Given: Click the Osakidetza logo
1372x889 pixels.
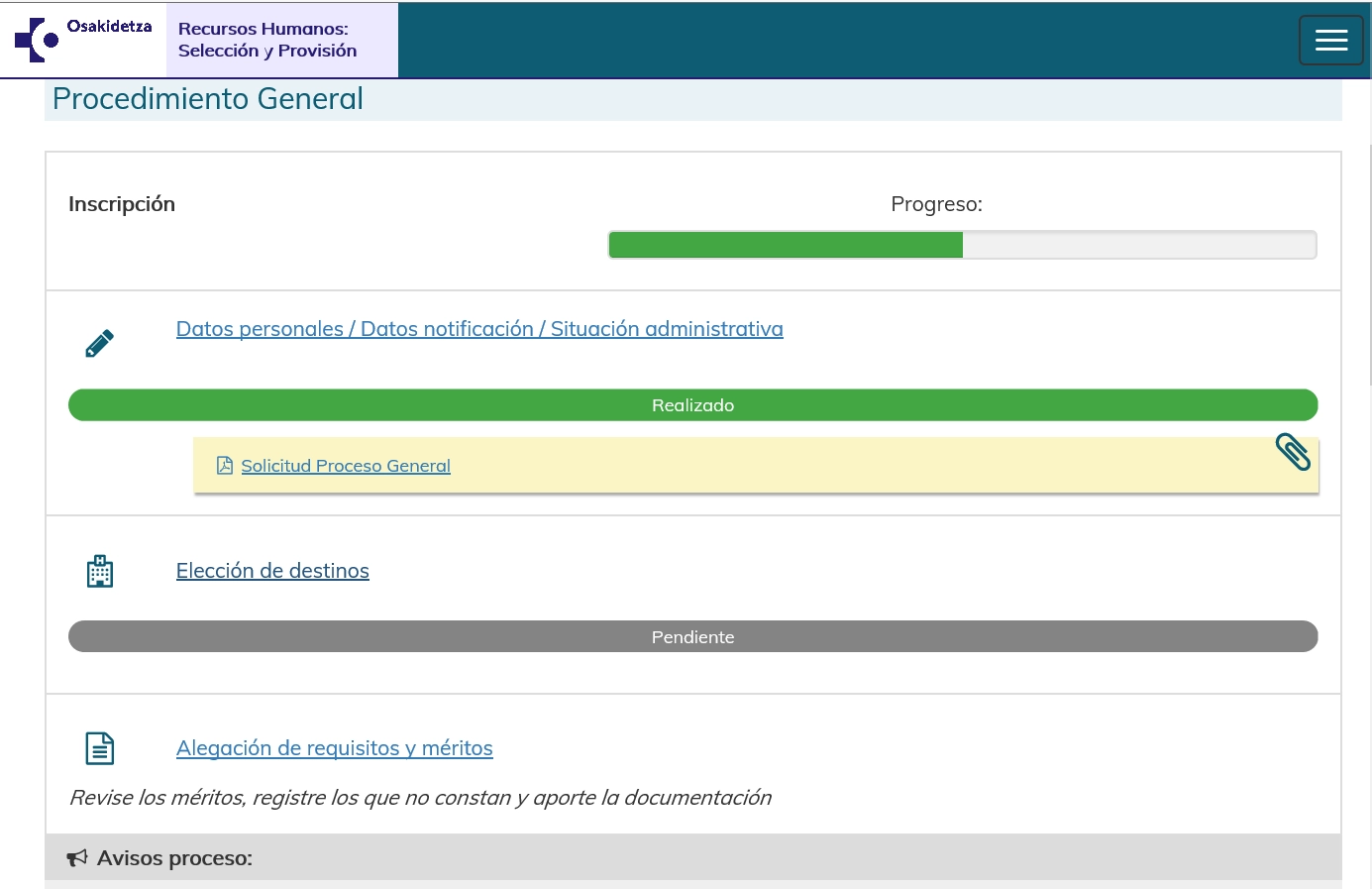Looking at the screenshot, I should coord(83,40).
